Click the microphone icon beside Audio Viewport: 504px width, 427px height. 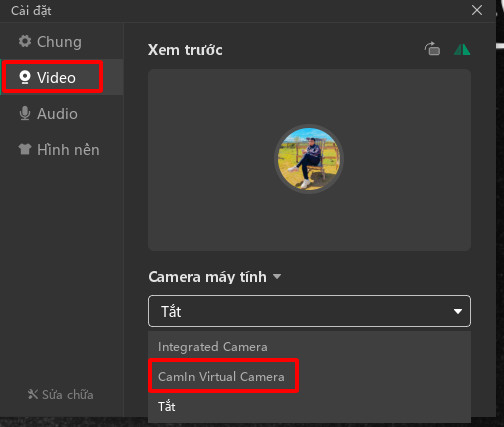[25, 113]
